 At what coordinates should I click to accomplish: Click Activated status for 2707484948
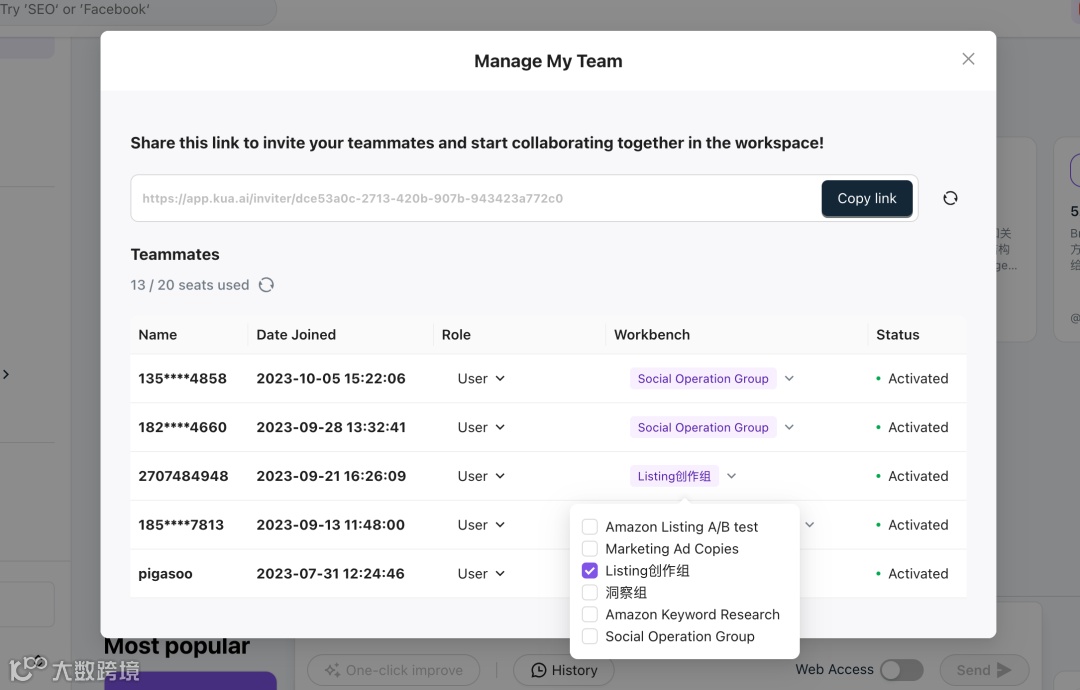[x=918, y=477]
